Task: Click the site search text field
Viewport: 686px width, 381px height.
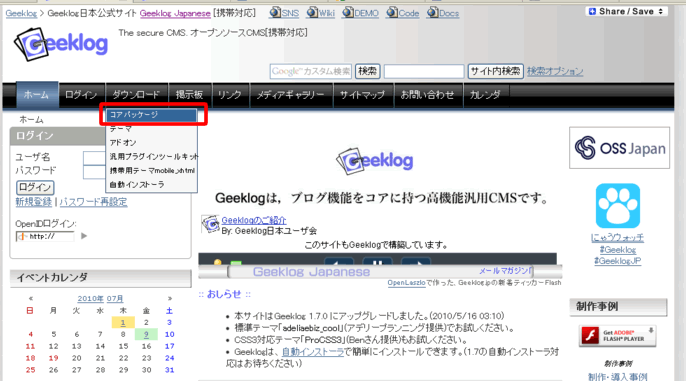Action: [424, 71]
